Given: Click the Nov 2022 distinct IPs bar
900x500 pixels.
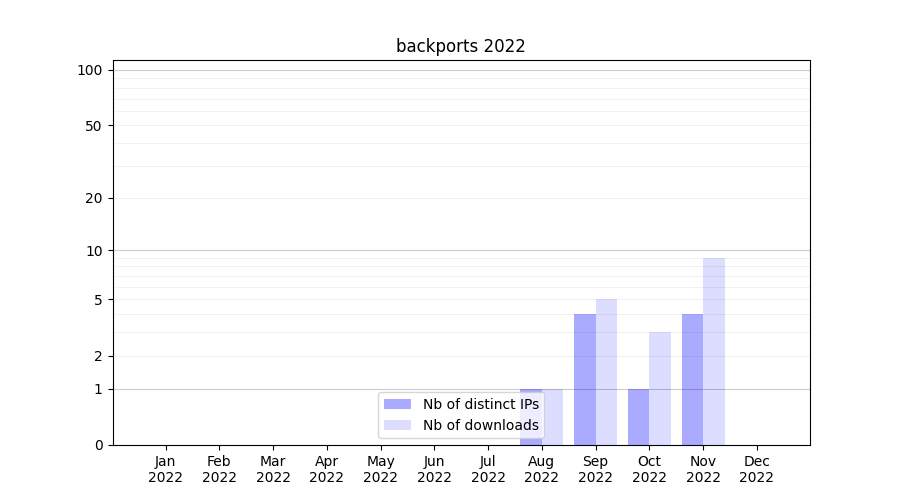Looking at the screenshot, I should pyautogui.click(x=692, y=379).
